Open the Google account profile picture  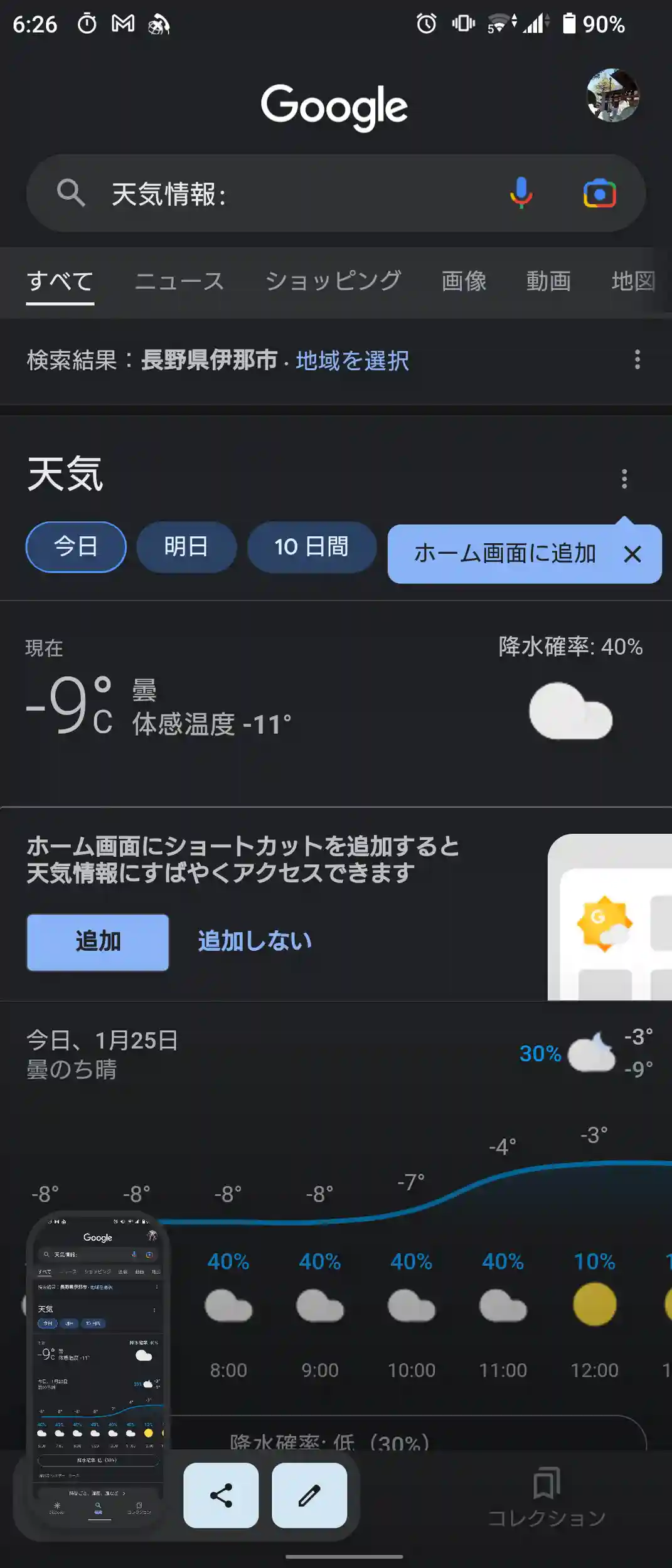(612, 95)
